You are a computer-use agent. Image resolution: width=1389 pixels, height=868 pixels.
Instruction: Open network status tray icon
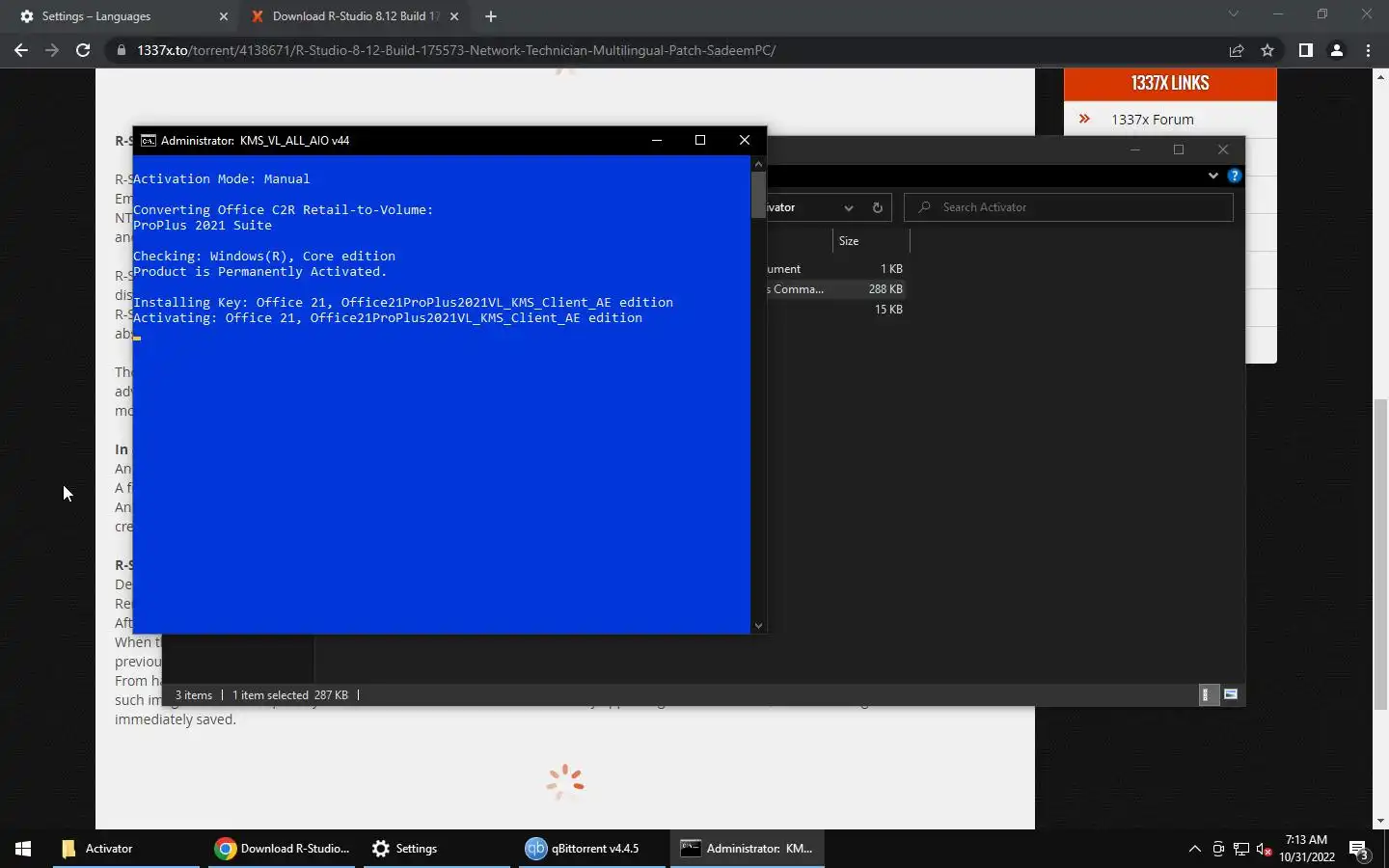1241,849
